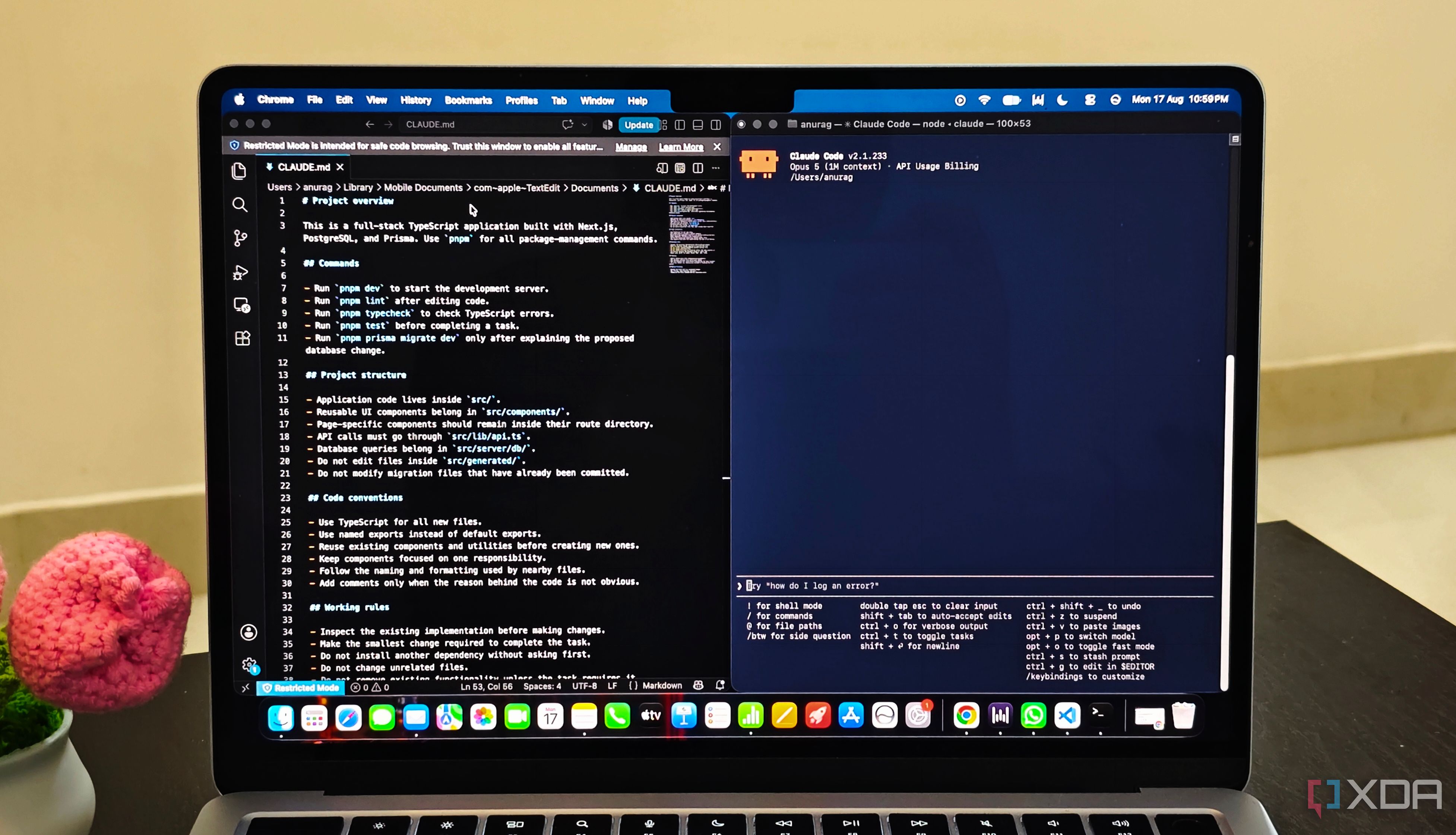Change the UTF-8 file encoding
Image resolution: width=1456 pixels, height=835 pixels.
(x=585, y=686)
